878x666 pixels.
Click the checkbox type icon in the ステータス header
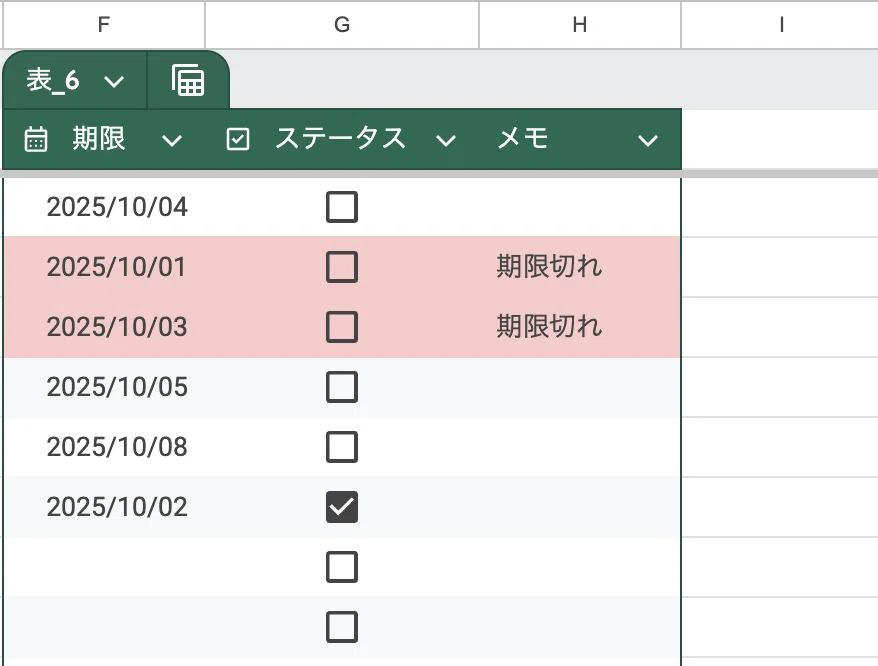tap(238, 139)
